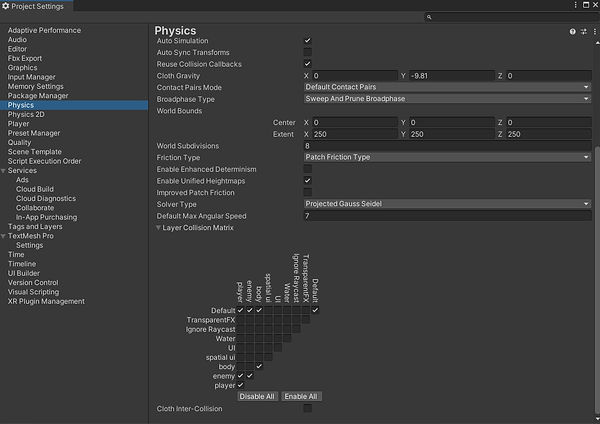This screenshot has width=600, height=424.
Task: Select Physics 2D settings
Action: coord(26,114)
